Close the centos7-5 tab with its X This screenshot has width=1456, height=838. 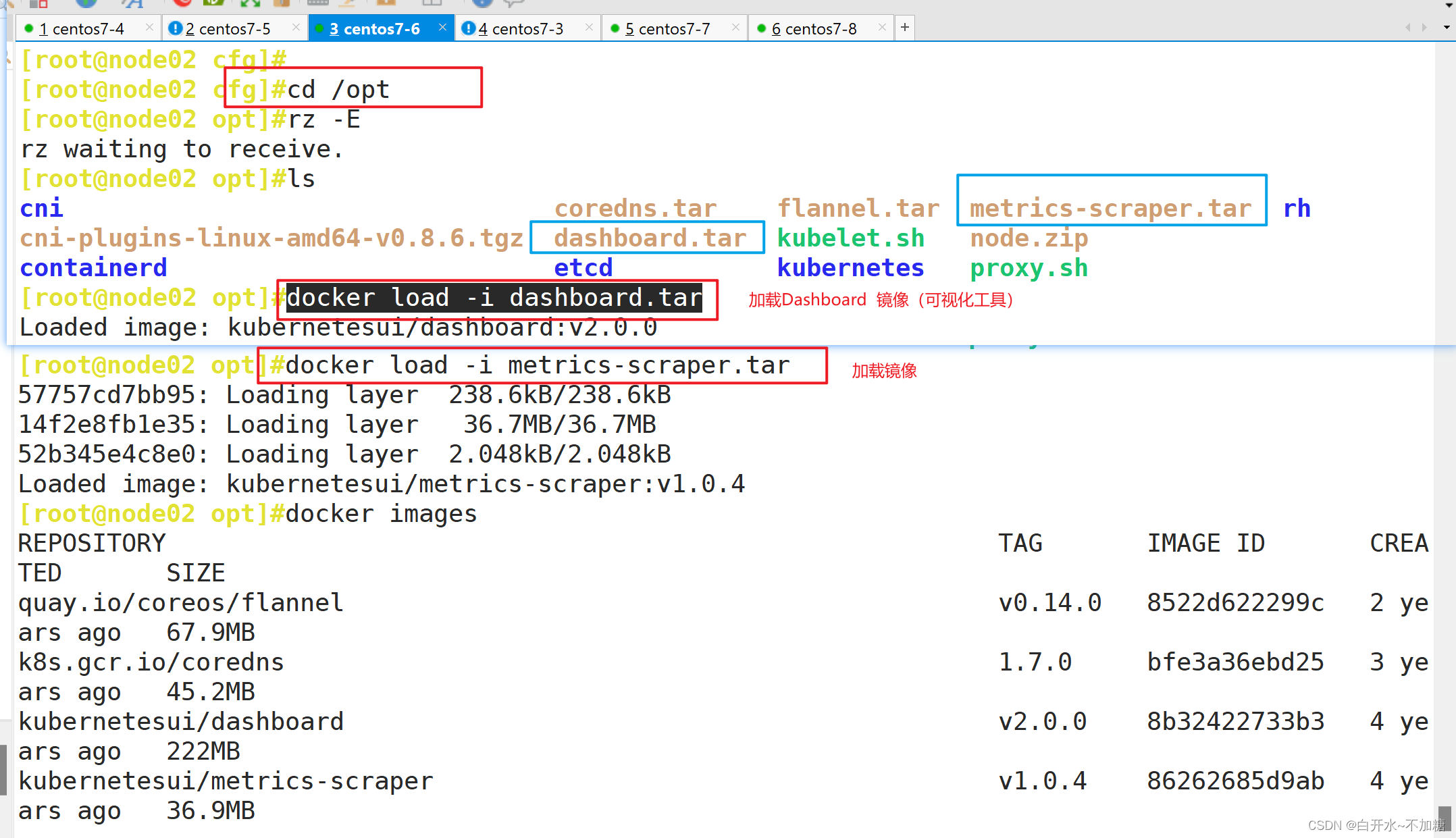[296, 27]
